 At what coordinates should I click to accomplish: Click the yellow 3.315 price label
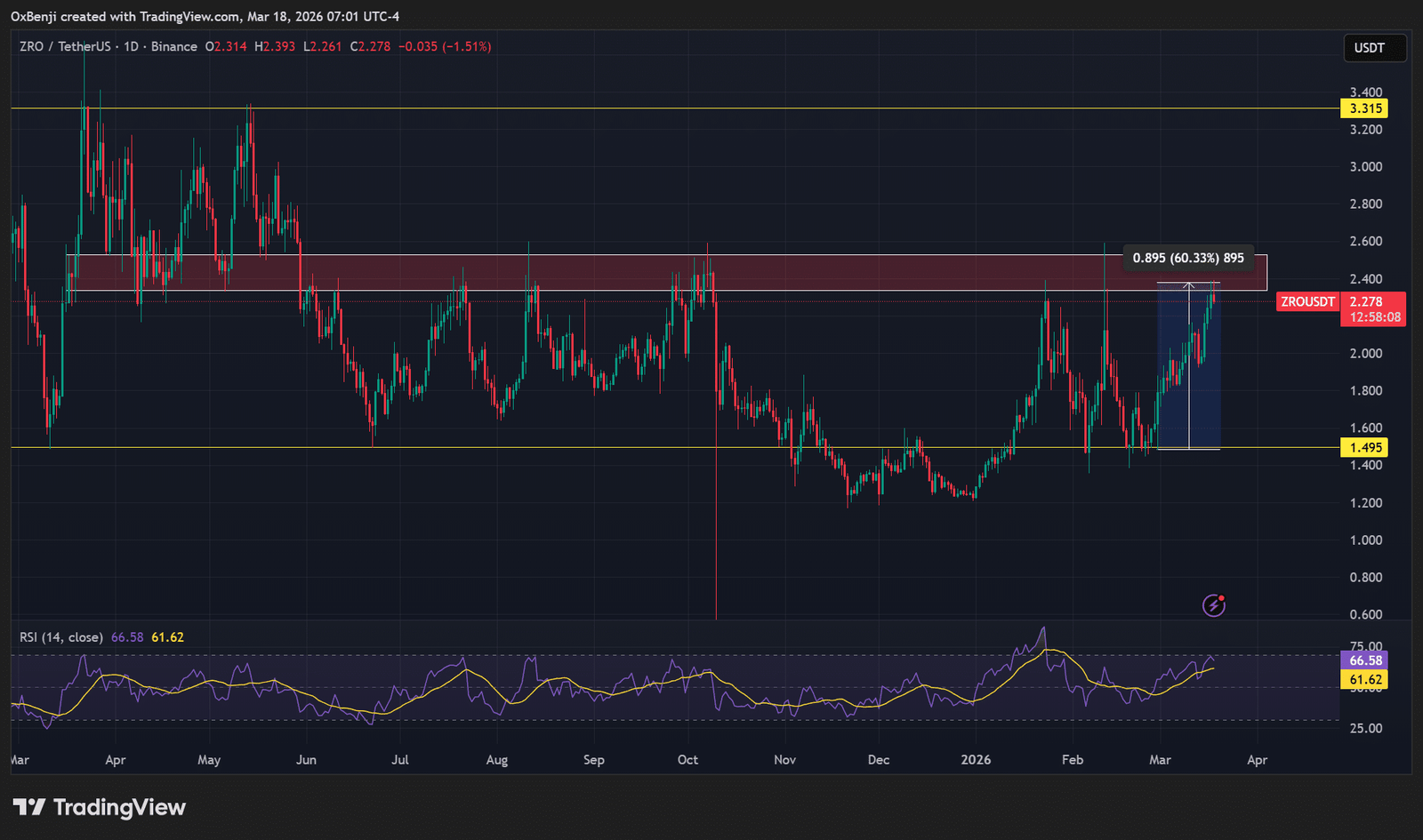coord(1365,108)
